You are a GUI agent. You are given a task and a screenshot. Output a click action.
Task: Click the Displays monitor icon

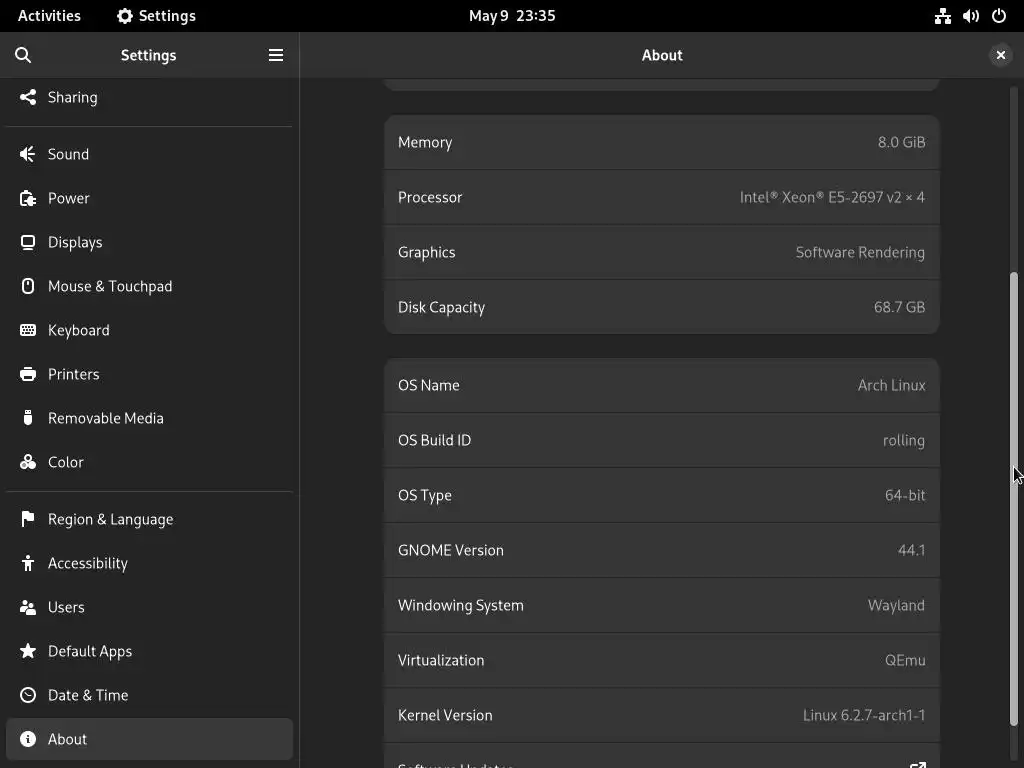[x=27, y=242]
